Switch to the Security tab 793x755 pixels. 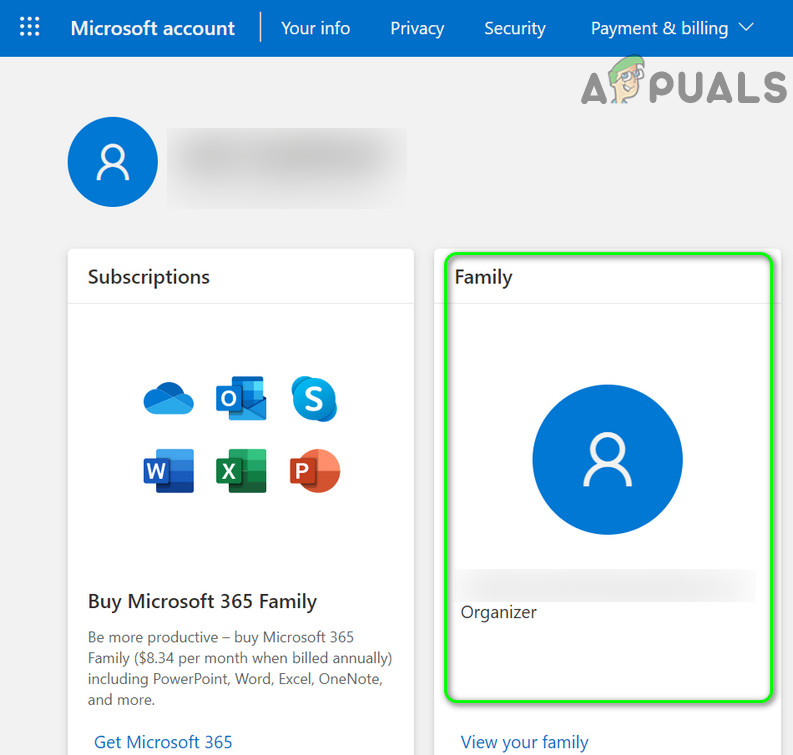(515, 28)
